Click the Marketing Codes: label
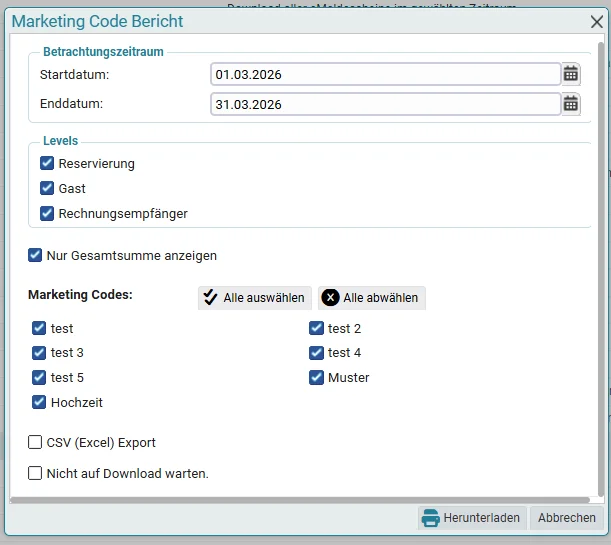The image size is (611, 545). (x=80, y=295)
